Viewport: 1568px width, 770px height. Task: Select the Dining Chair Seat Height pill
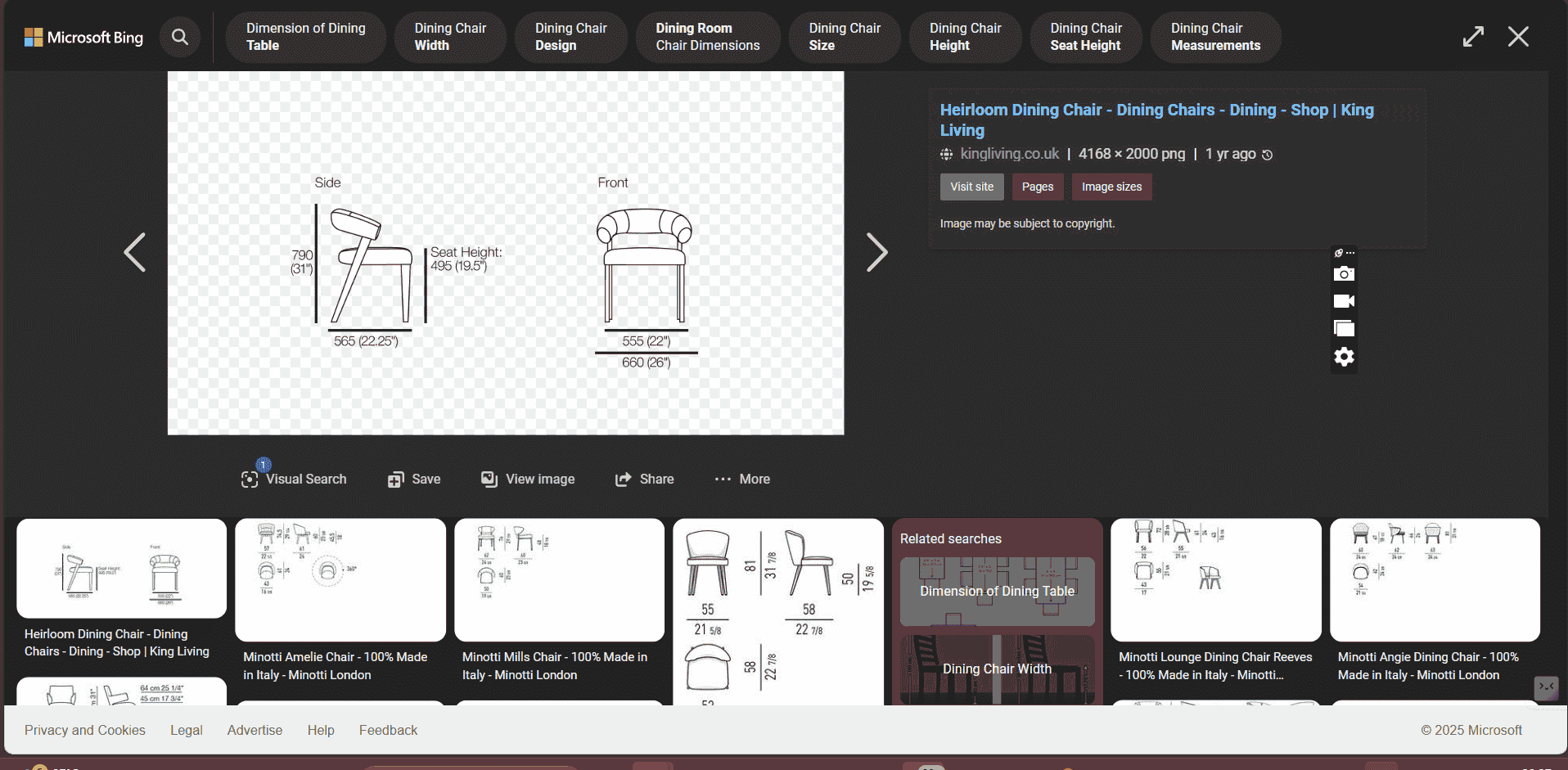tap(1086, 37)
